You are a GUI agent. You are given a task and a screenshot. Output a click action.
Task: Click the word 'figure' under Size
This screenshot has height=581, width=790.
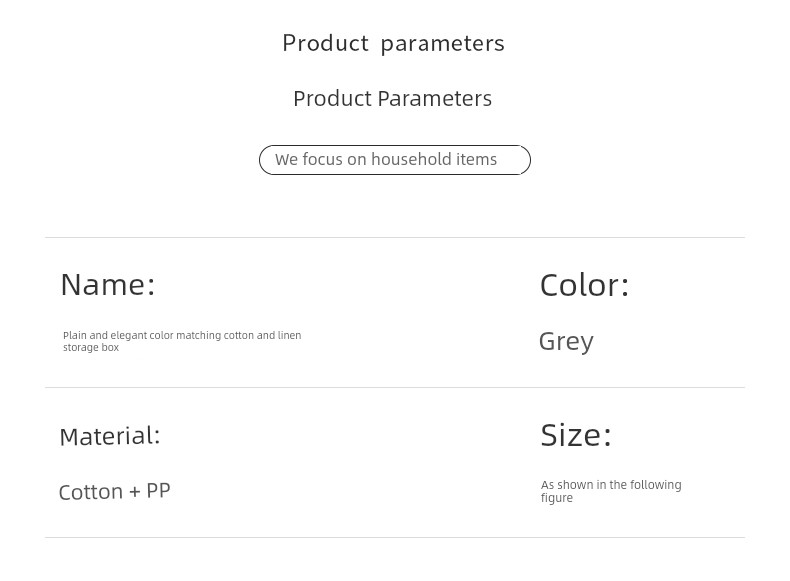pos(557,498)
